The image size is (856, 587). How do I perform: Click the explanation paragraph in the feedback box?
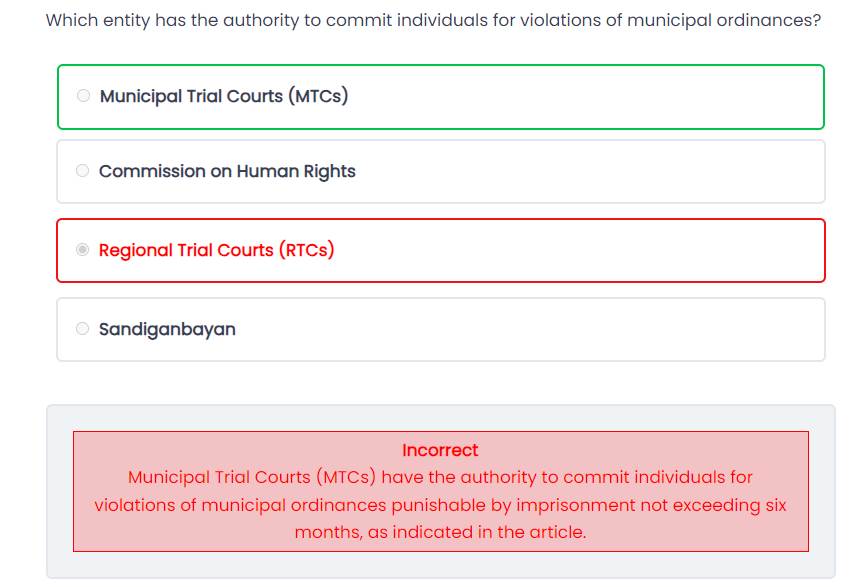coord(440,505)
